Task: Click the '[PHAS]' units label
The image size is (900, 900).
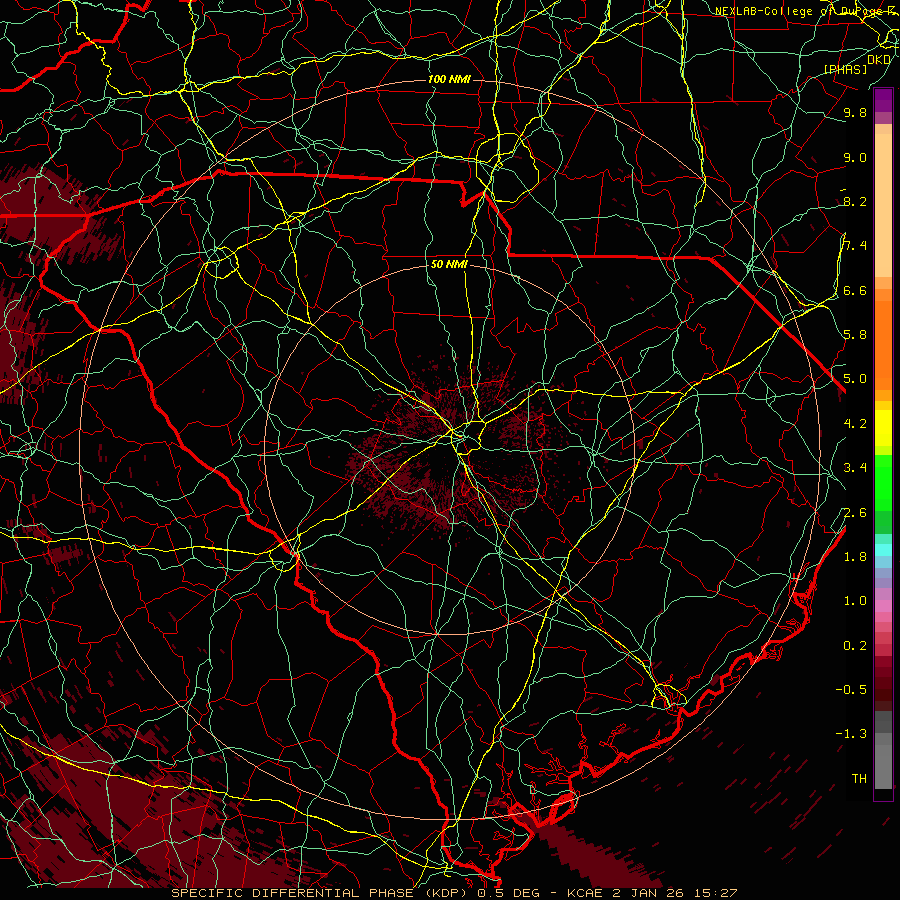Action: click(845, 69)
